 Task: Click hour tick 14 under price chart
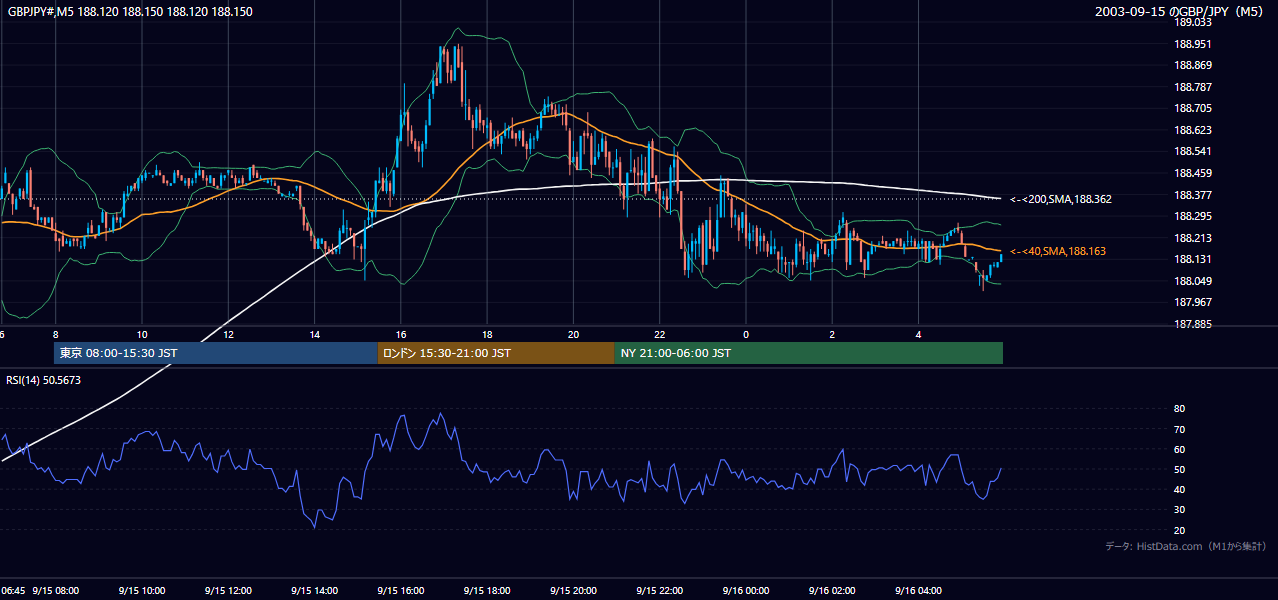(x=314, y=334)
